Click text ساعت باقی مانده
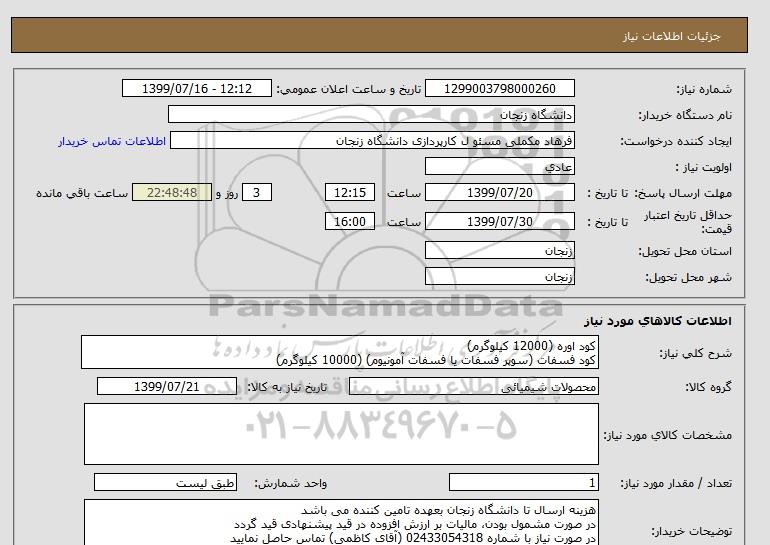770x545 pixels. [x=82, y=193]
